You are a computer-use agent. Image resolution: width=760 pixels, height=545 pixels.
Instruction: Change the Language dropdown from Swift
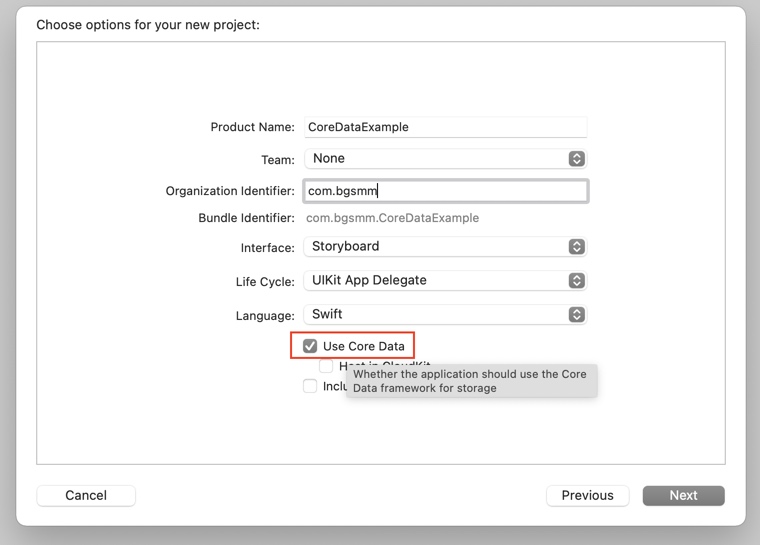[445, 315]
